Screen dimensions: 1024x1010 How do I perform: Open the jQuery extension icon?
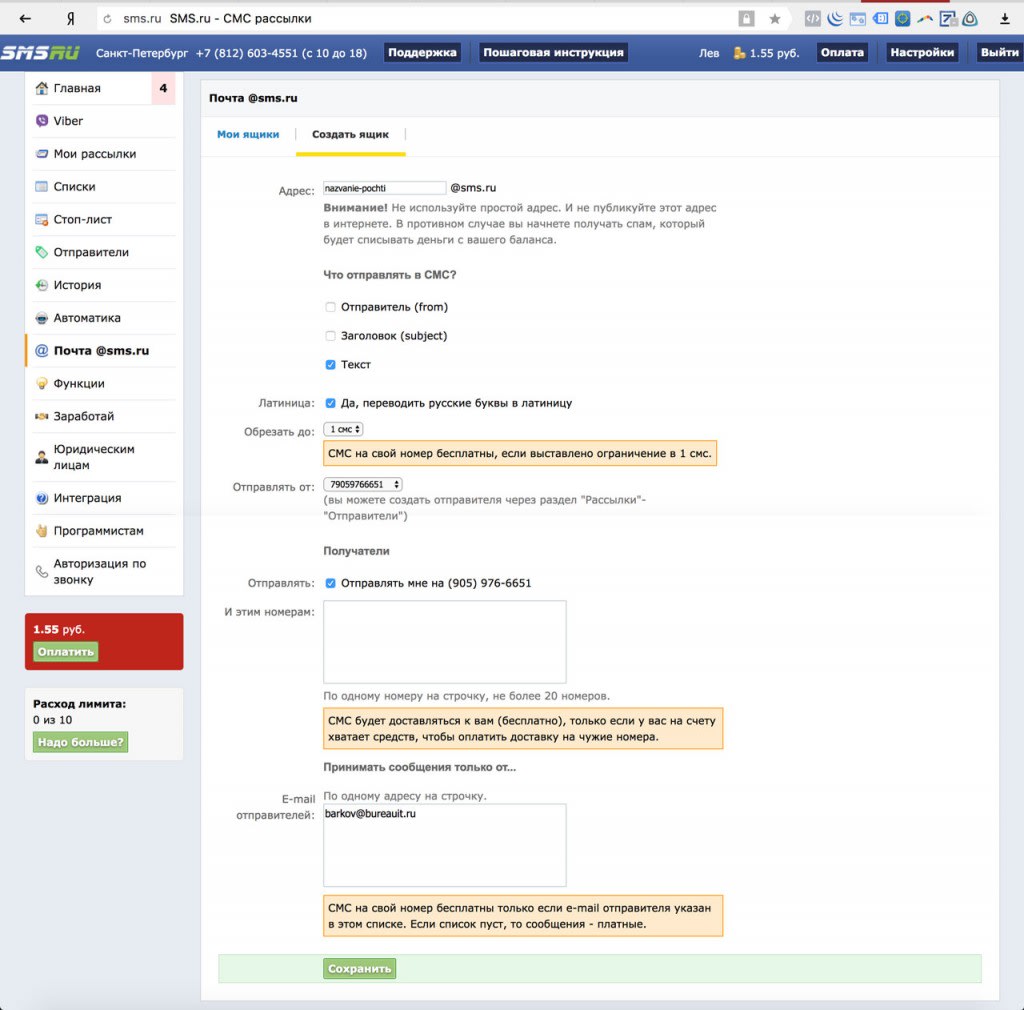tap(835, 19)
